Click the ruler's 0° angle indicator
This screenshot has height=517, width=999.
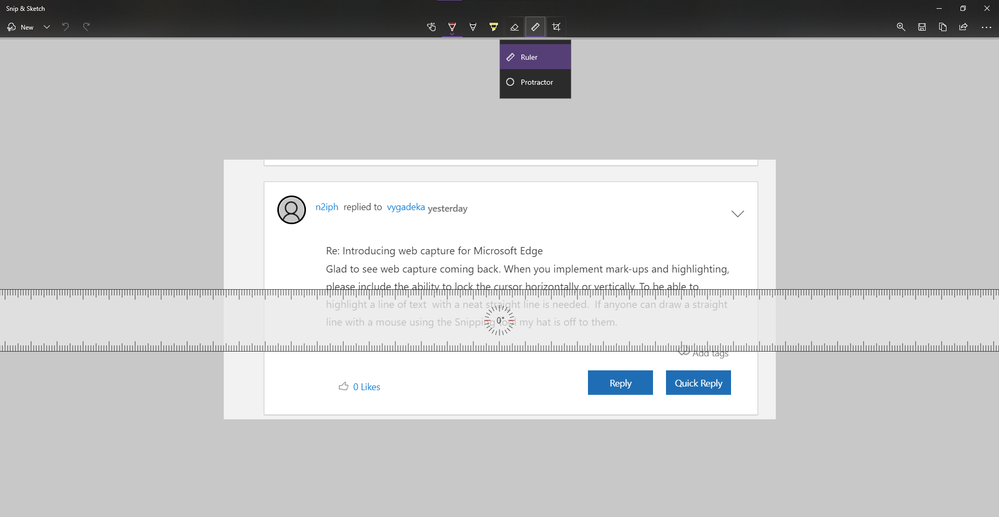(x=500, y=320)
